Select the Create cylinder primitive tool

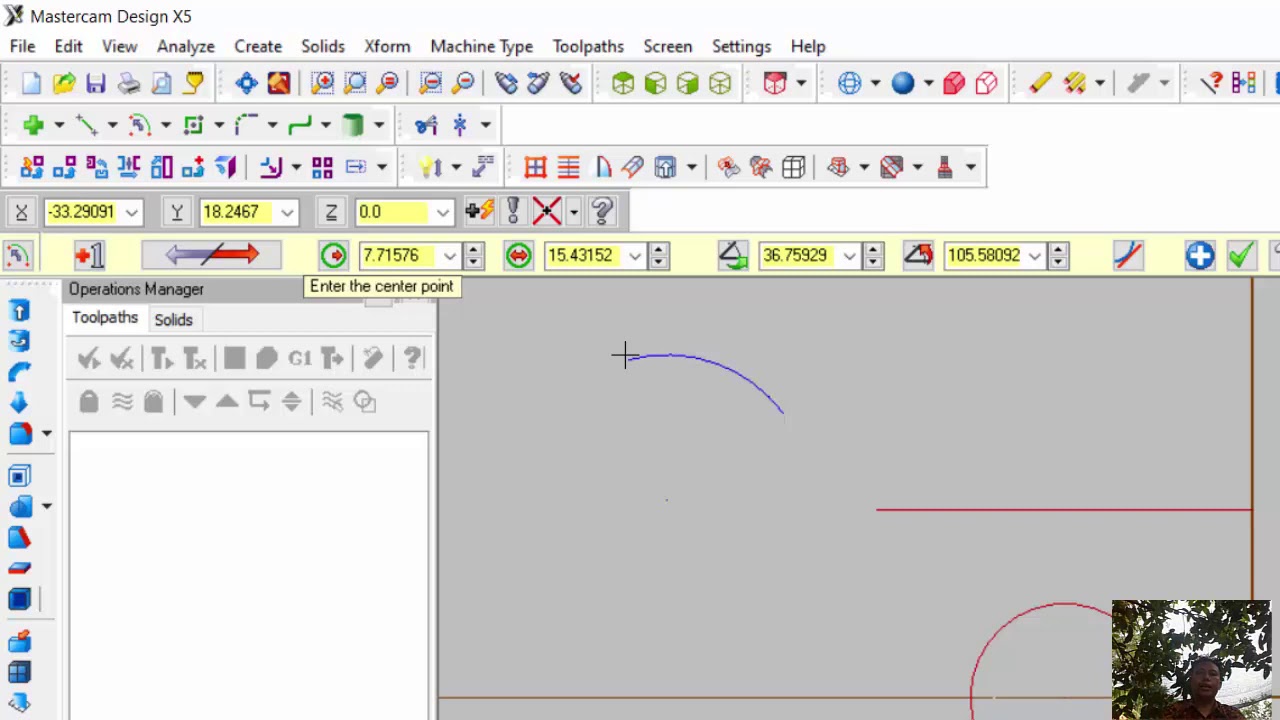pos(353,125)
